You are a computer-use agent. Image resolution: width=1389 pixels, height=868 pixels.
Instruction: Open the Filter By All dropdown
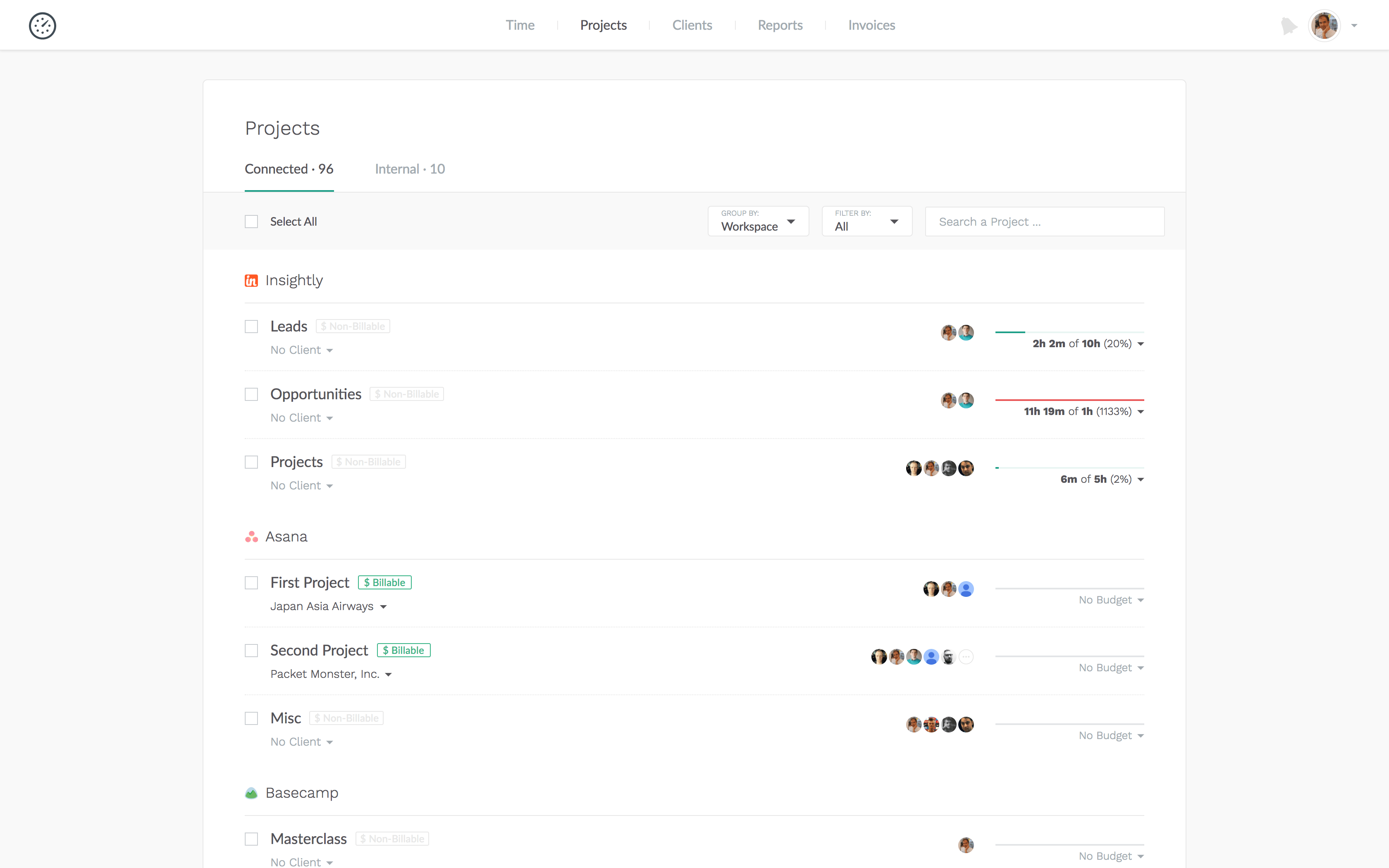coord(867,221)
